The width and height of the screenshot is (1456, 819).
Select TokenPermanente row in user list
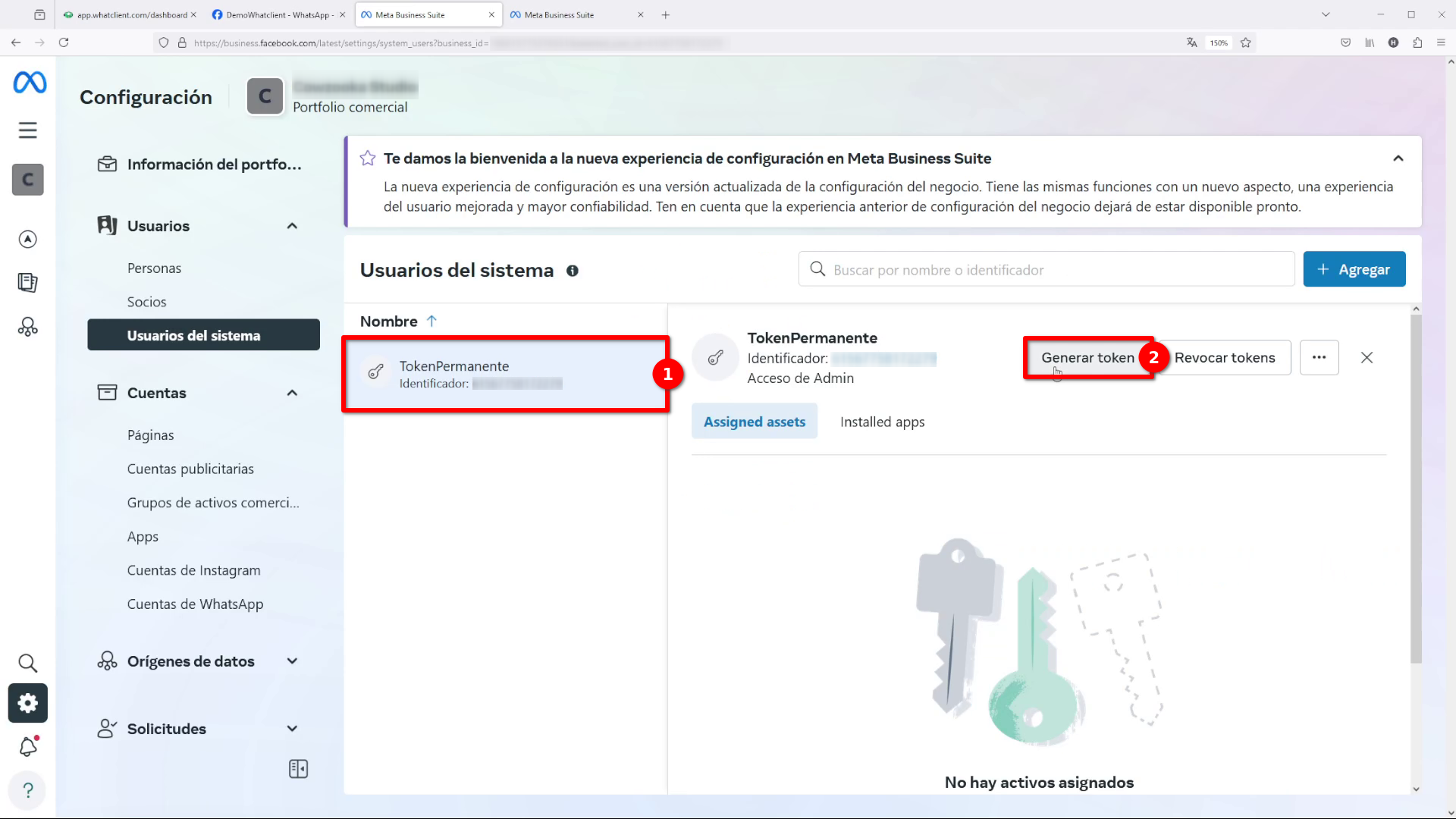[505, 374]
